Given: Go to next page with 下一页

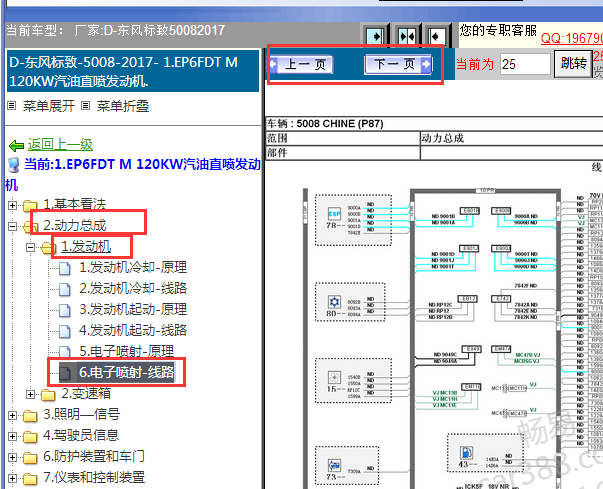Looking at the screenshot, I should [398, 64].
